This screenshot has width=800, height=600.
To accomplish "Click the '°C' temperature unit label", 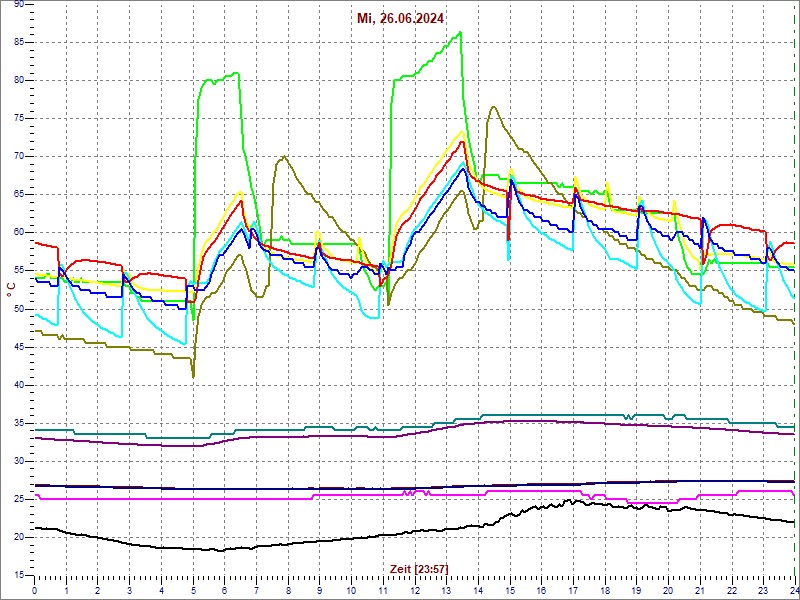I will click(x=11, y=290).
